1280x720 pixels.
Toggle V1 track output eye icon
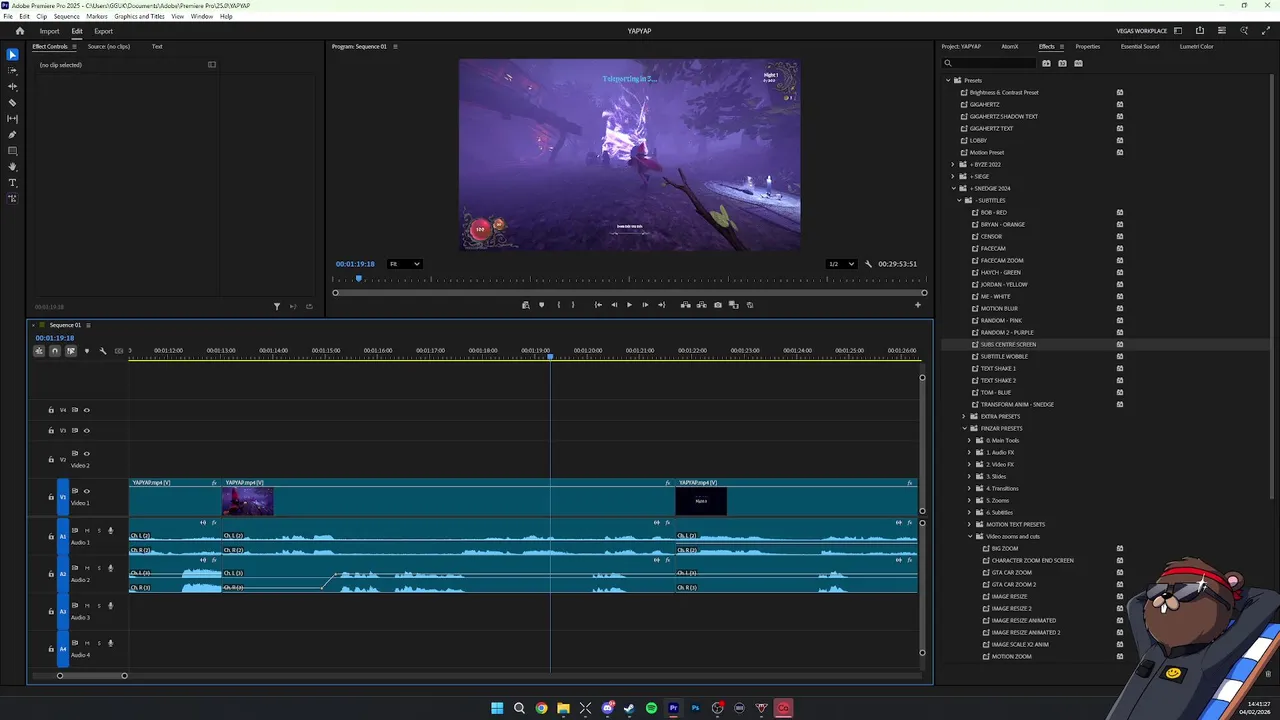click(x=86, y=491)
